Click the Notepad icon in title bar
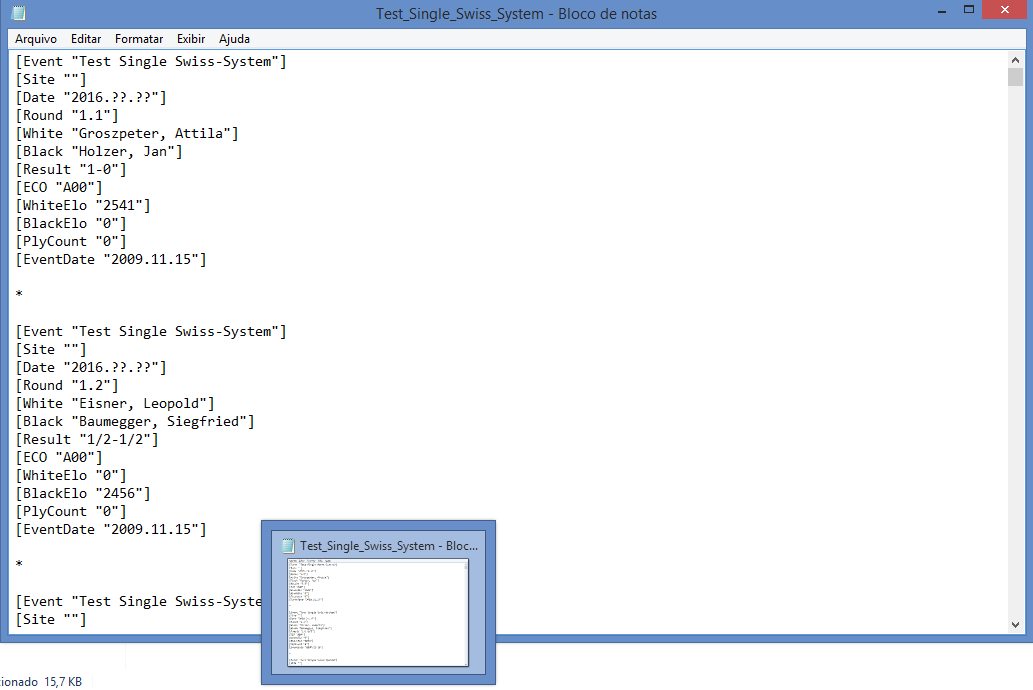 (x=18, y=14)
